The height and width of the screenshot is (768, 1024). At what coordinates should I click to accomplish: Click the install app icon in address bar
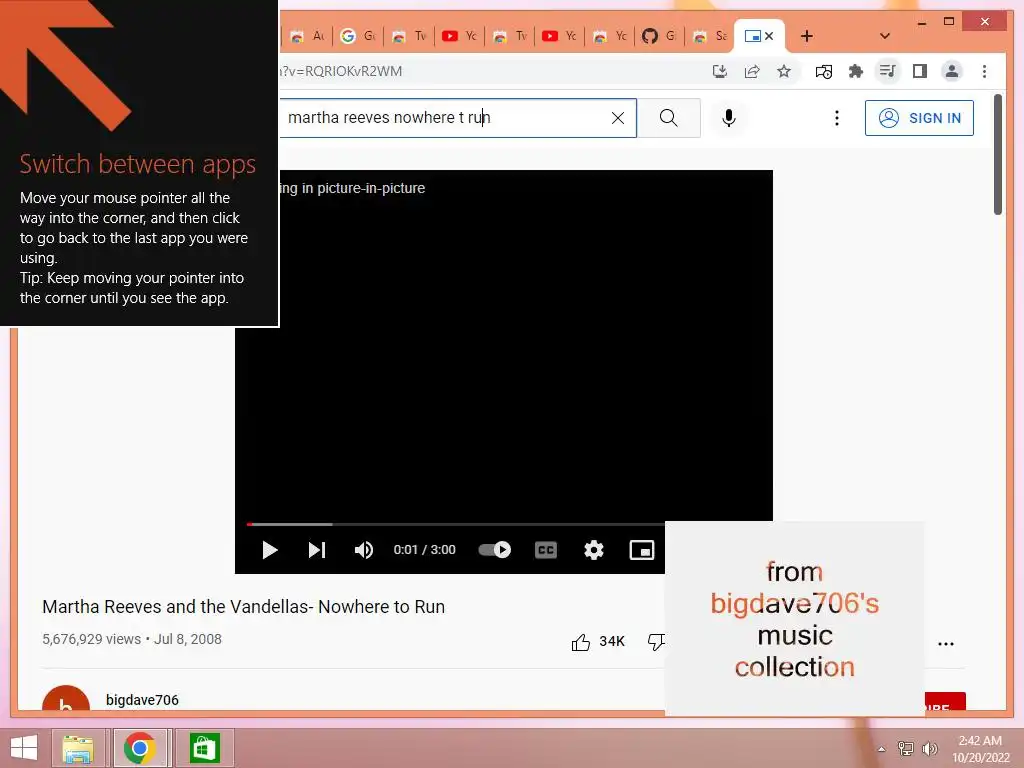tap(719, 71)
